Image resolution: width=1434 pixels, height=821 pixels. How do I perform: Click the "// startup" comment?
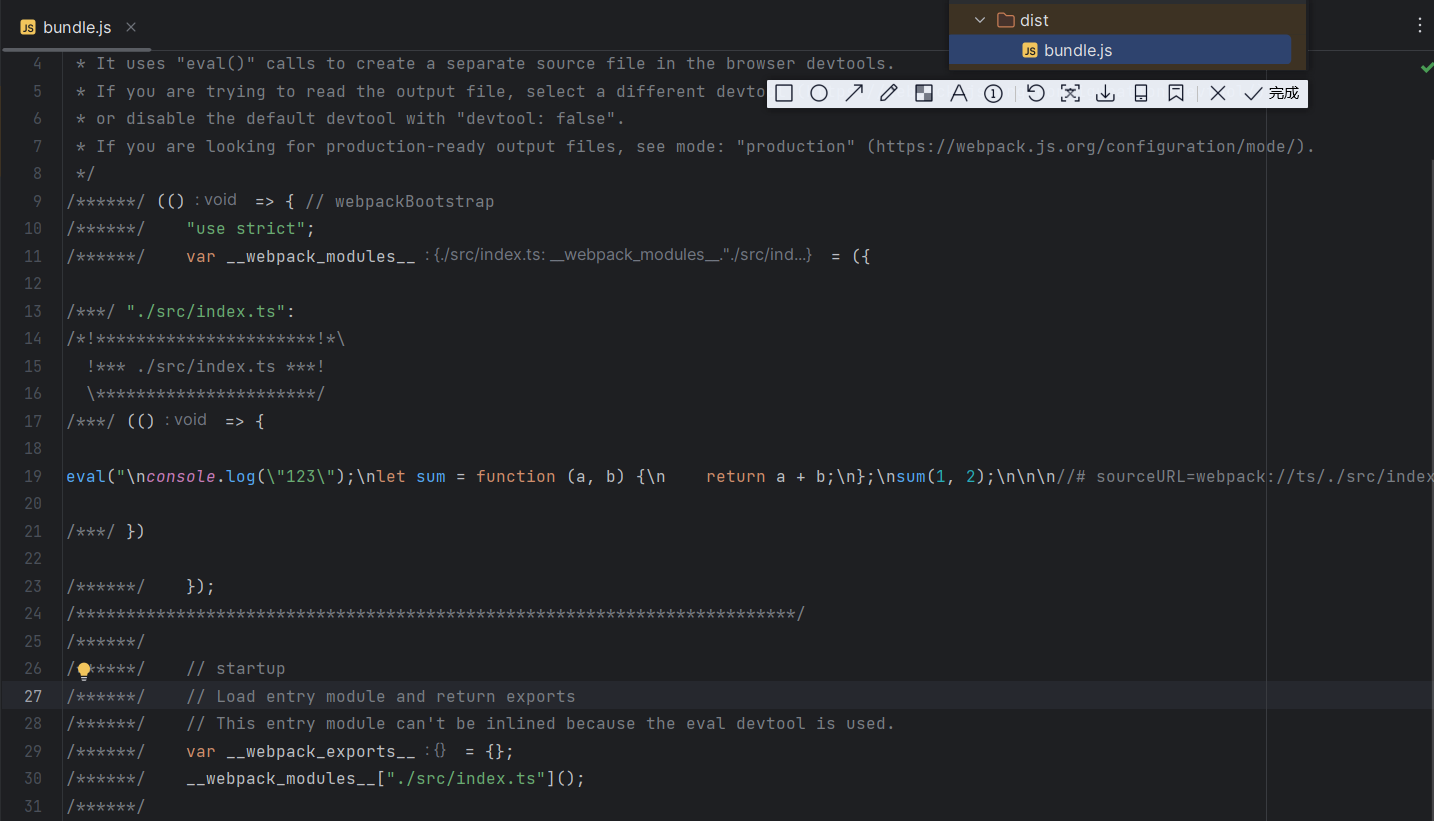(x=236, y=668)
